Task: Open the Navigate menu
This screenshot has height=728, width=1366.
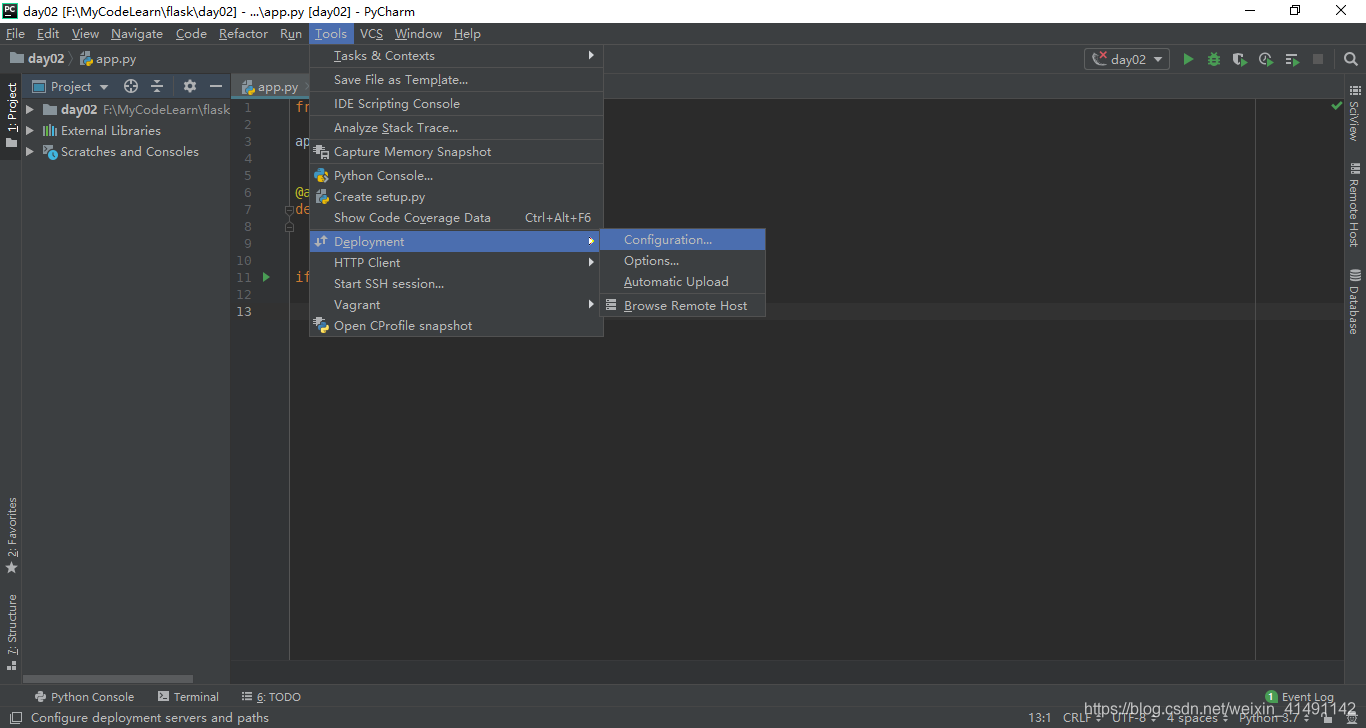Action: click(137, 34)
